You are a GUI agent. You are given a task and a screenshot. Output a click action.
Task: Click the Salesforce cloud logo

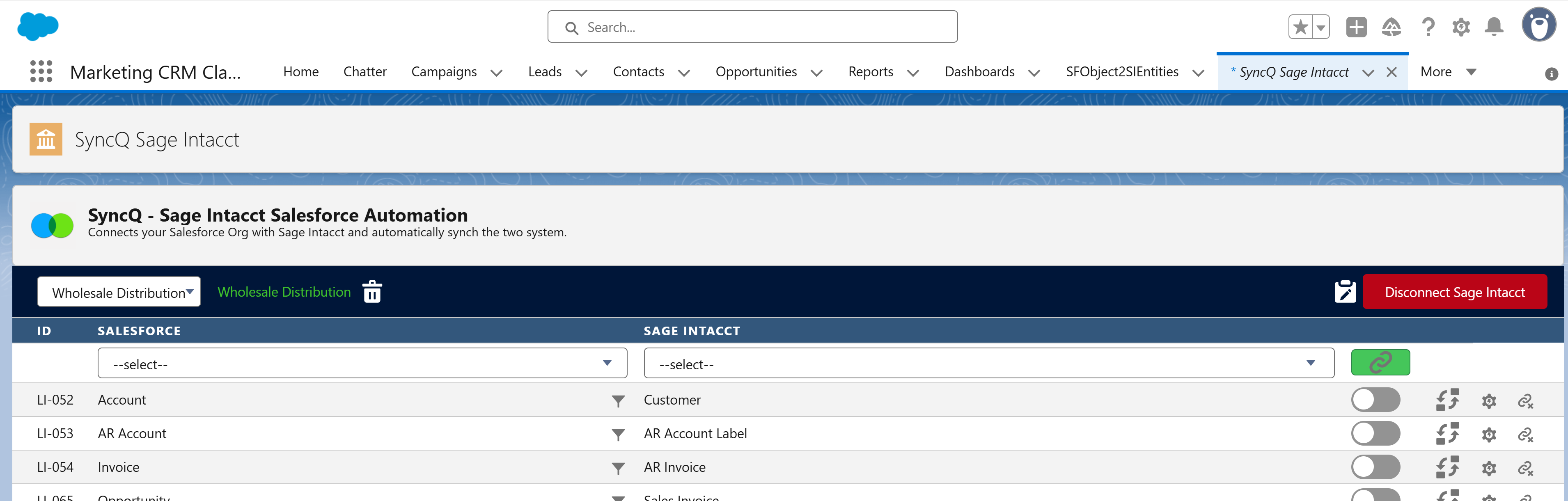click(38, 27)
